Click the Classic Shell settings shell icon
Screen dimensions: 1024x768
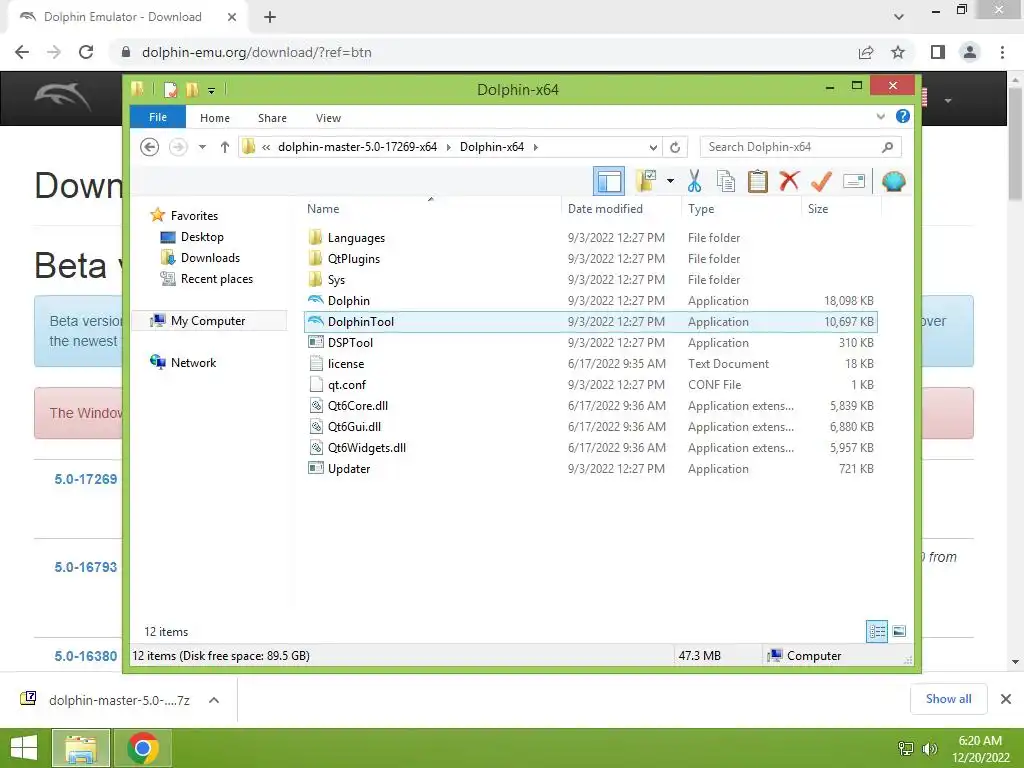[x=893, y=182]
